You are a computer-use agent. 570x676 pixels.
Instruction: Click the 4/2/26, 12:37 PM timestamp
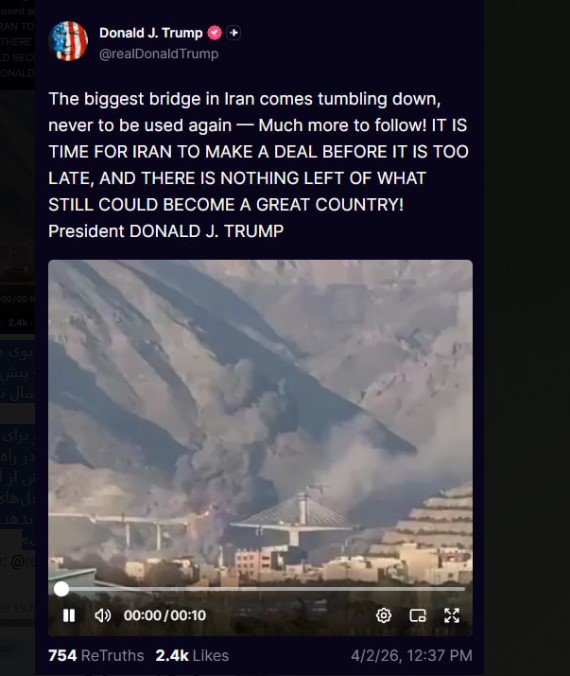point(411,655)
